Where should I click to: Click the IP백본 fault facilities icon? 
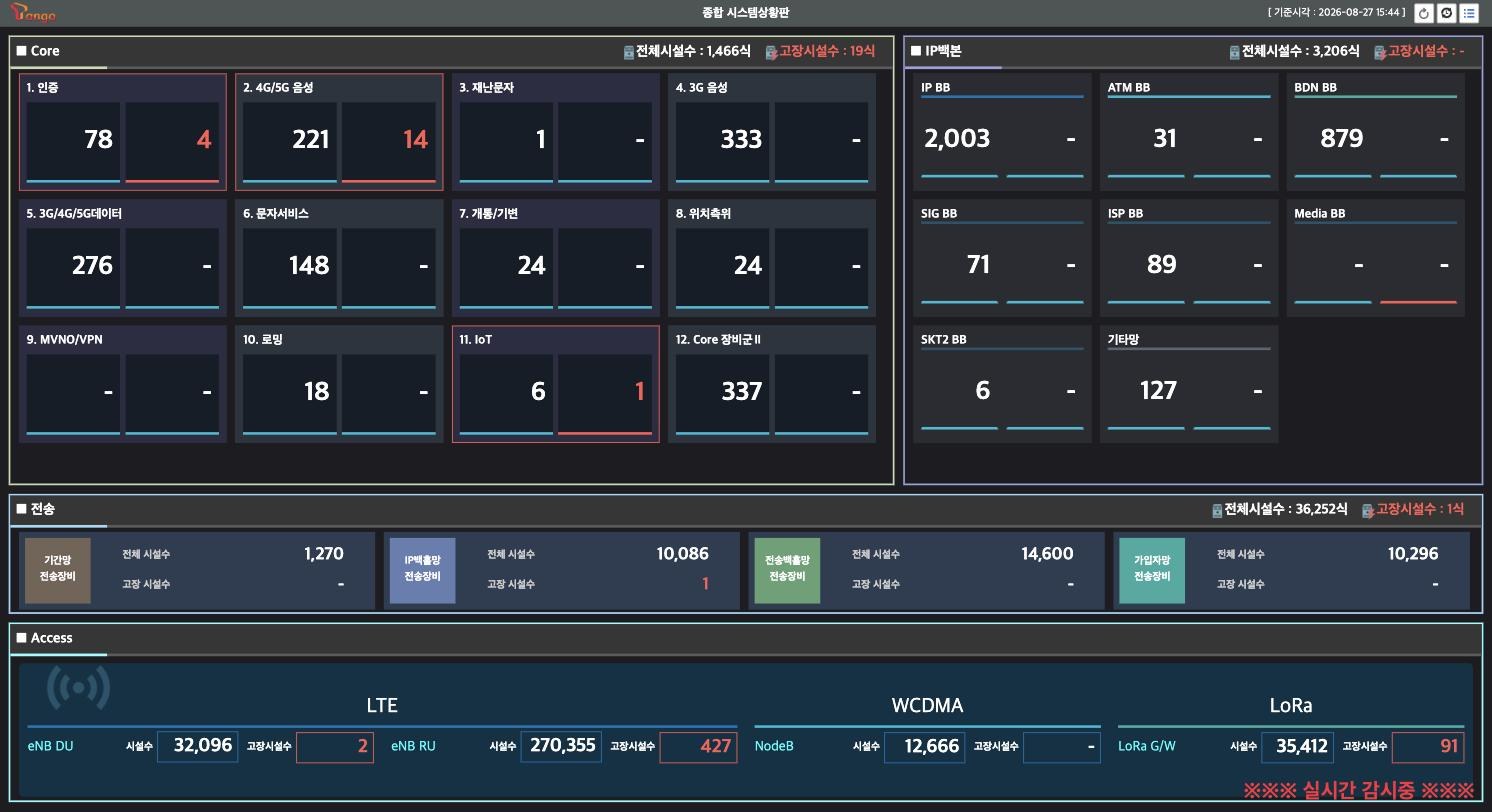[x=1380, y=52]
